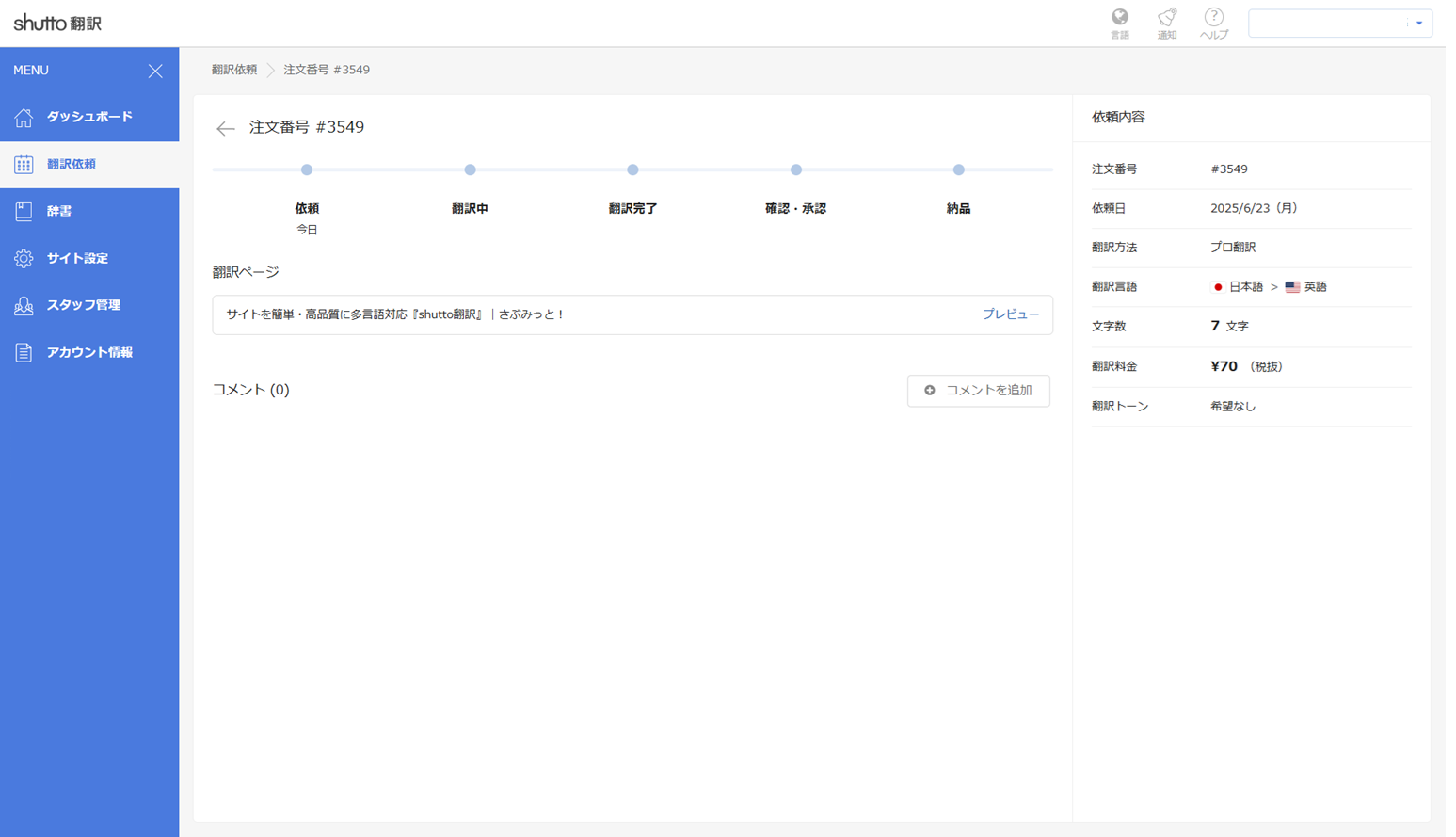Click the コメント (0) heading
Screen dimensions: 1456x837
pyautogui.click(x=250, y=390)
